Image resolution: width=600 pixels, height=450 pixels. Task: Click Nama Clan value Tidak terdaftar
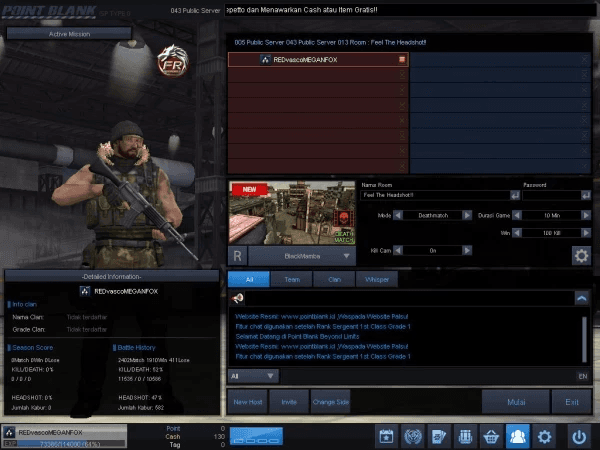[87, 317]
